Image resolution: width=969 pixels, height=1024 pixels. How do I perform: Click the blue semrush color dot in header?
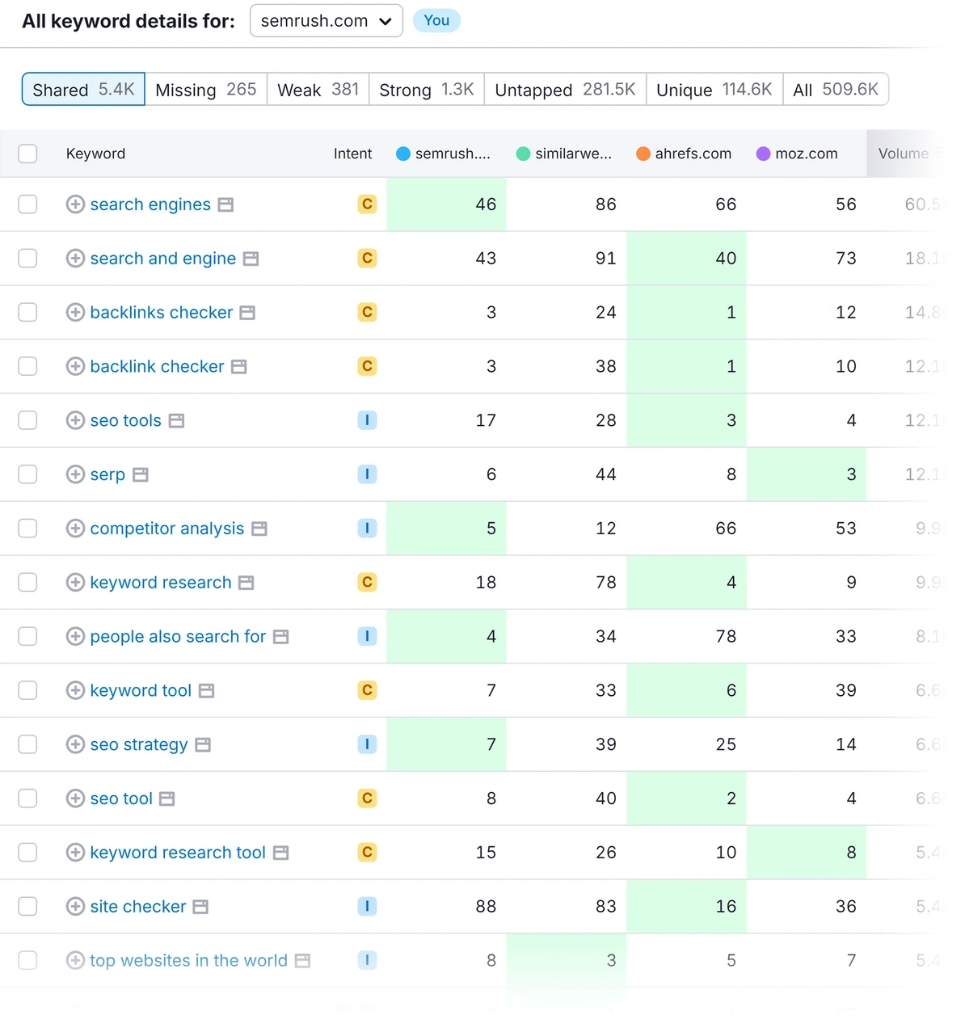click(403, 154)
